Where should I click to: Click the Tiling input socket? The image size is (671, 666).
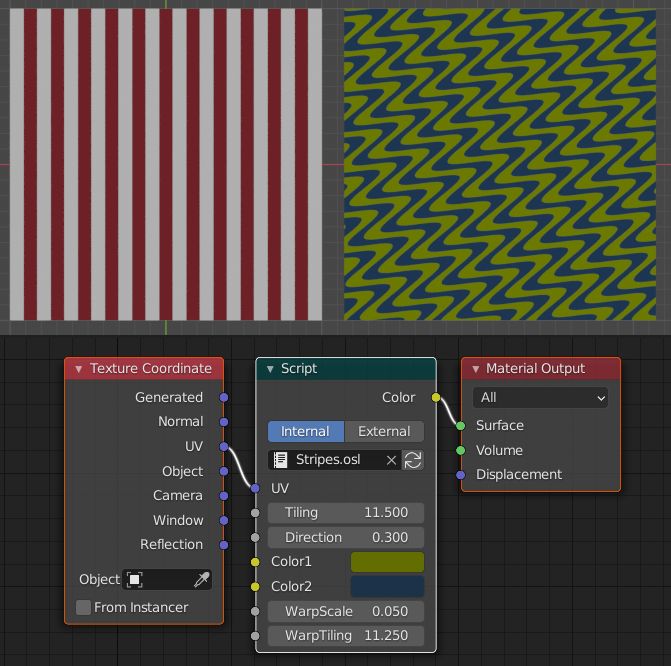coord(255,513)
